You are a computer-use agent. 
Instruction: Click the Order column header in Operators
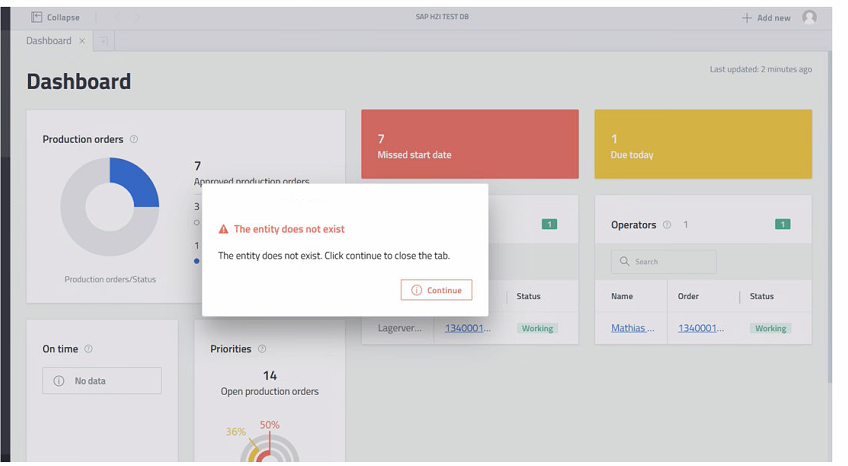coord(688,296)
